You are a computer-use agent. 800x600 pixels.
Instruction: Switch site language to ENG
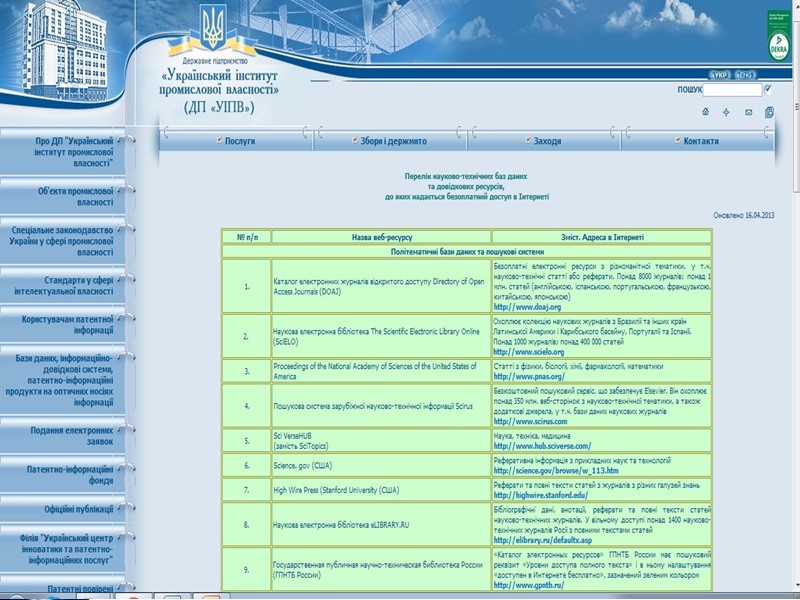pos(745,75)
